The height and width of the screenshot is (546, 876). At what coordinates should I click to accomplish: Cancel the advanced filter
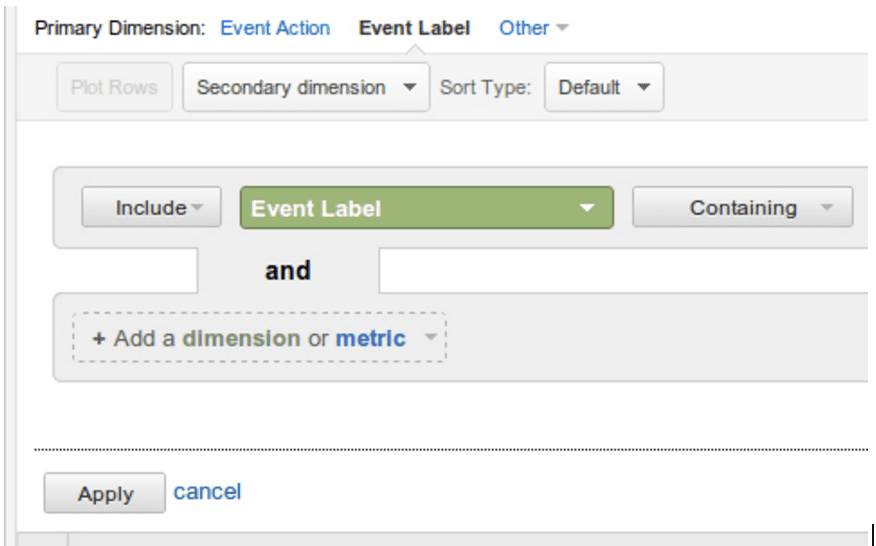[207, 492]
